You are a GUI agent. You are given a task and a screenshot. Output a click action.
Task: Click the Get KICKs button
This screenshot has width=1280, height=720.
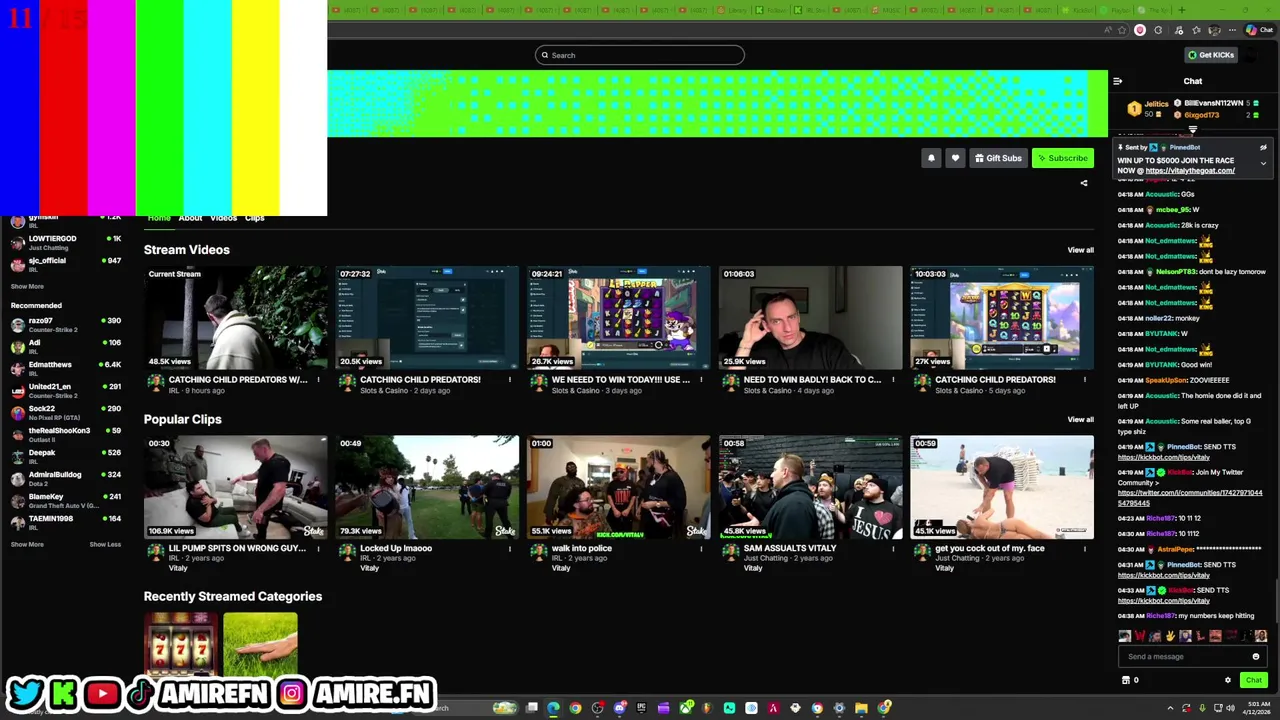pos(1211,55)
